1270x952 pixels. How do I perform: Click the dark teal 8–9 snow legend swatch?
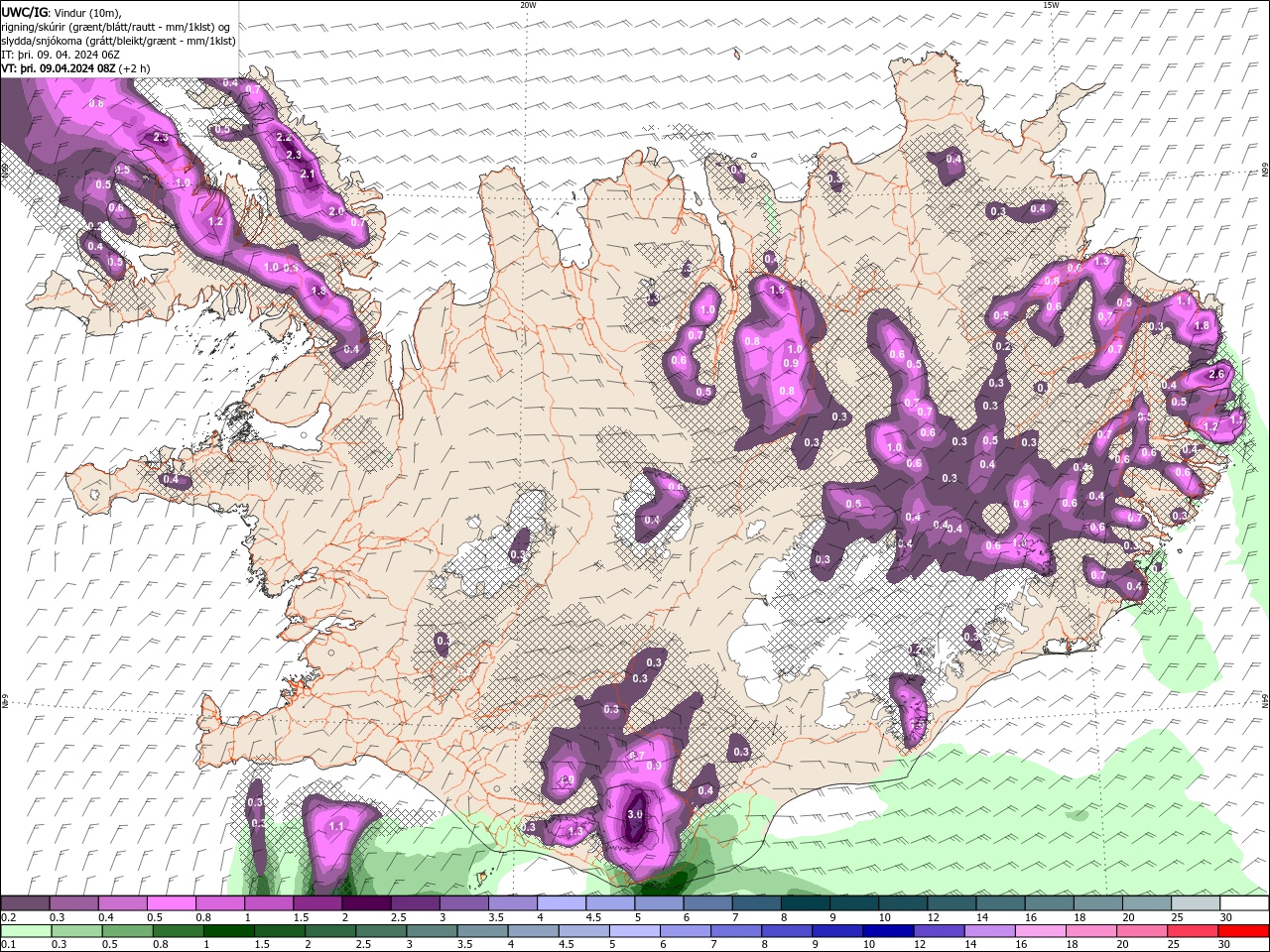pyautogui.click(x=806, y=903)
